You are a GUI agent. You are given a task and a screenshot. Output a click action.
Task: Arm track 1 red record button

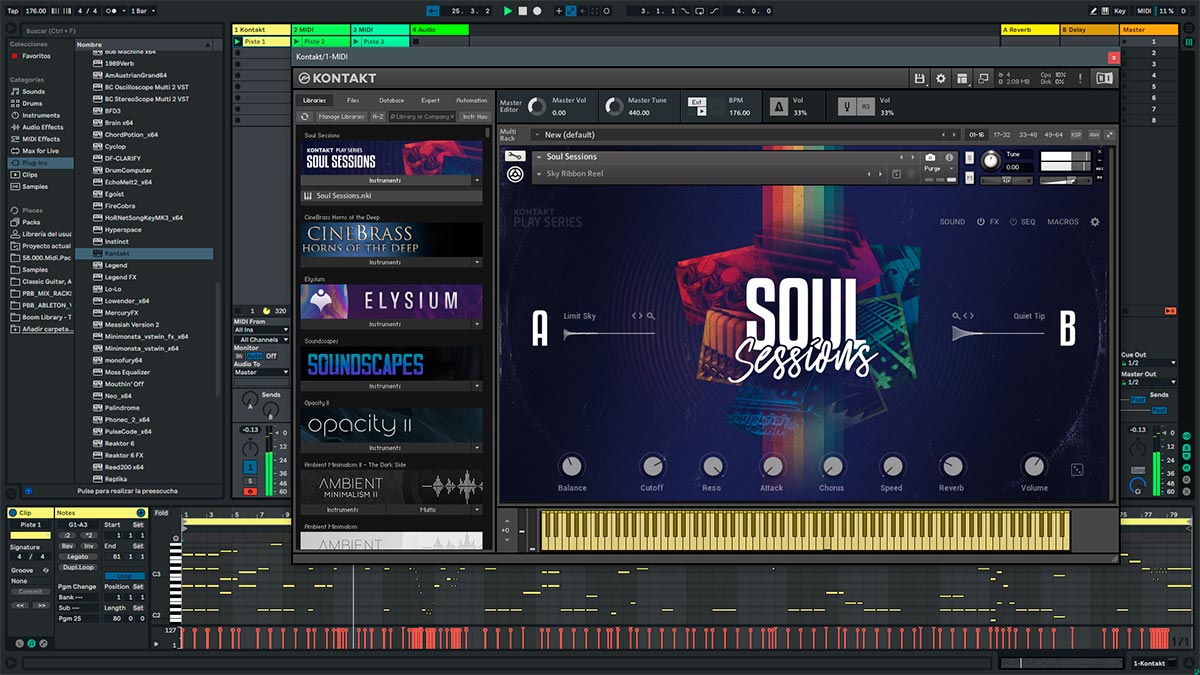(249, 491)
